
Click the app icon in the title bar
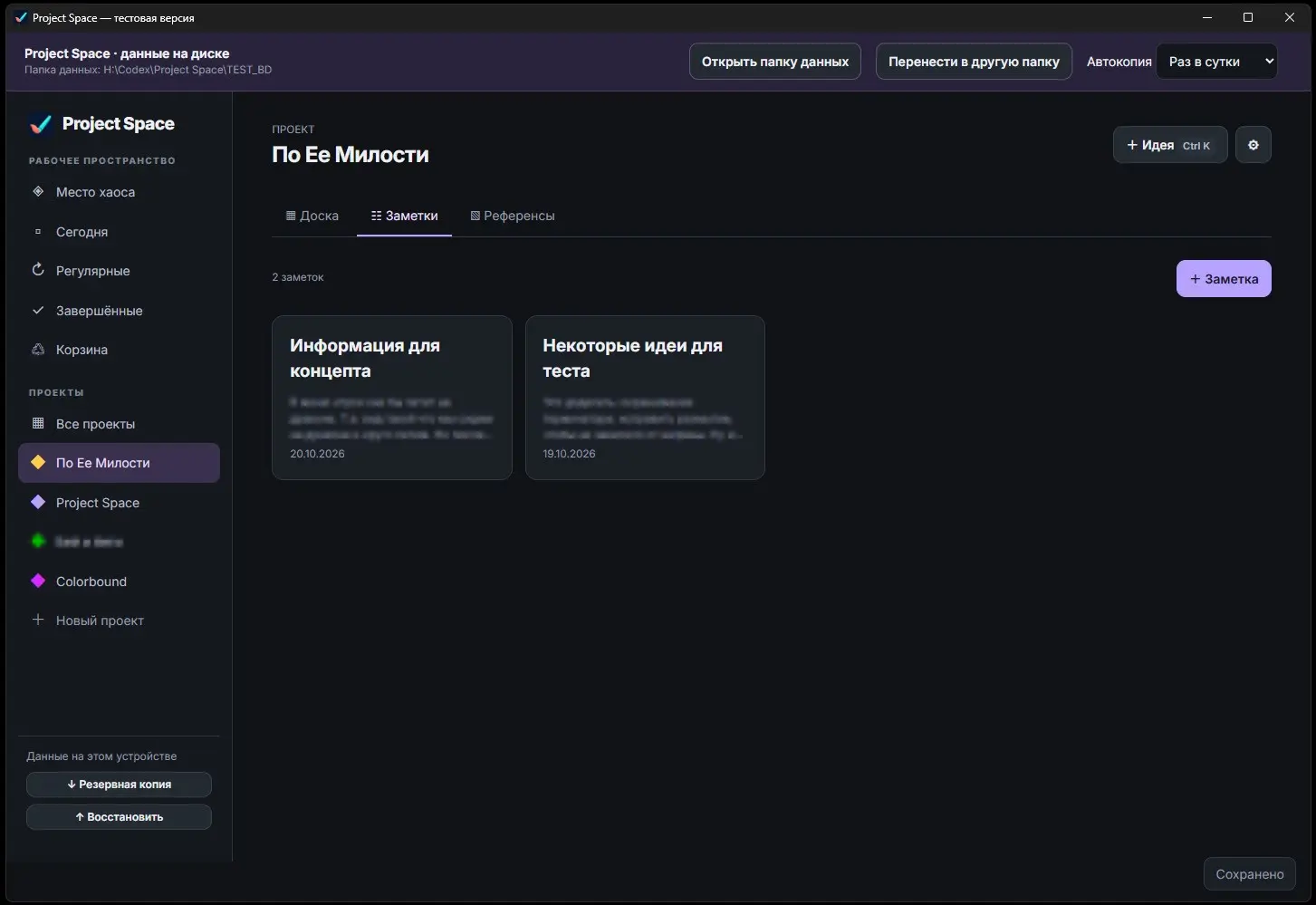pyautogui.click(x=21, y=17)
